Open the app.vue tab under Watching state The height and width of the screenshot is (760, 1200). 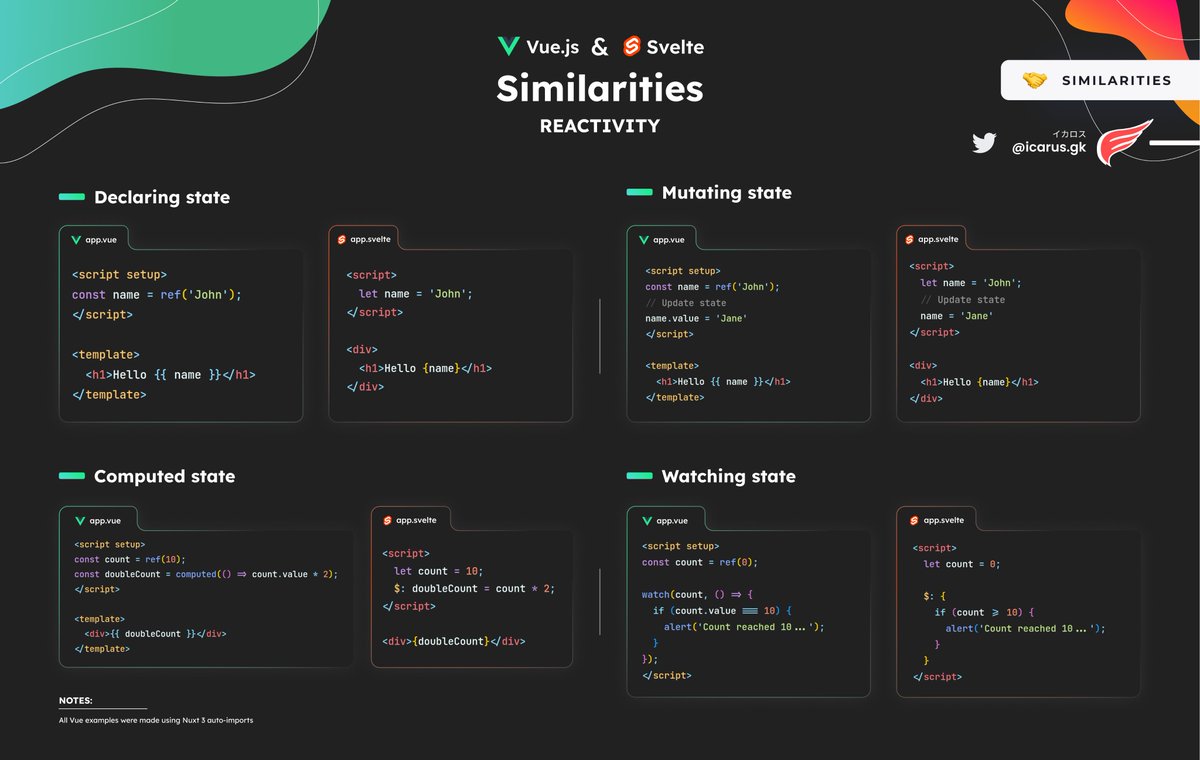click(x=665, y=520)
